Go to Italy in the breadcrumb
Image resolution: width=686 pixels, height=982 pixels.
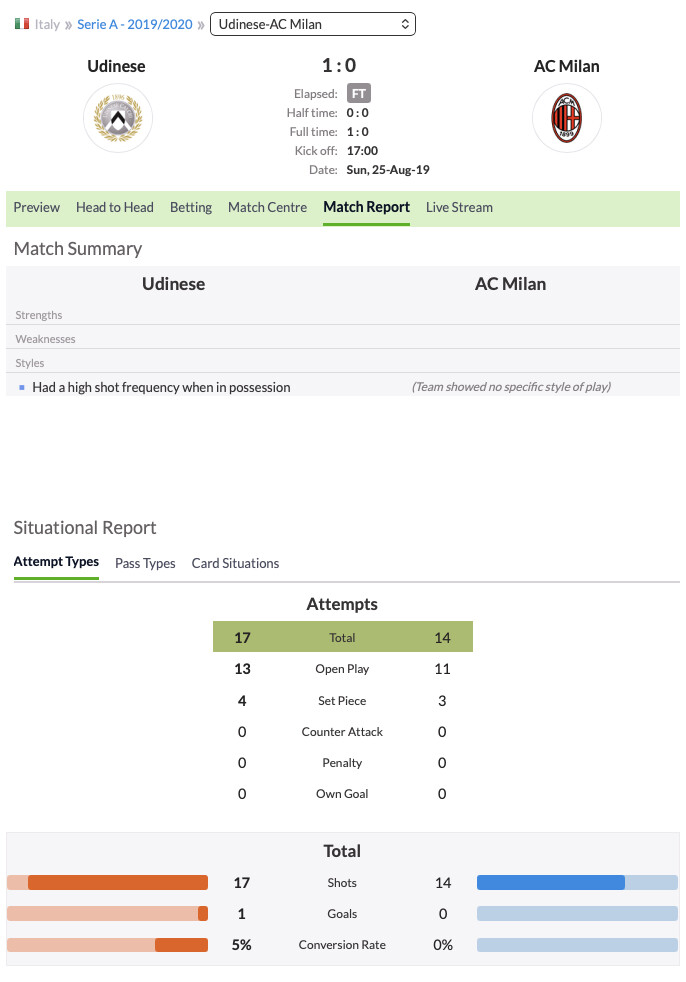pos(47,24)
